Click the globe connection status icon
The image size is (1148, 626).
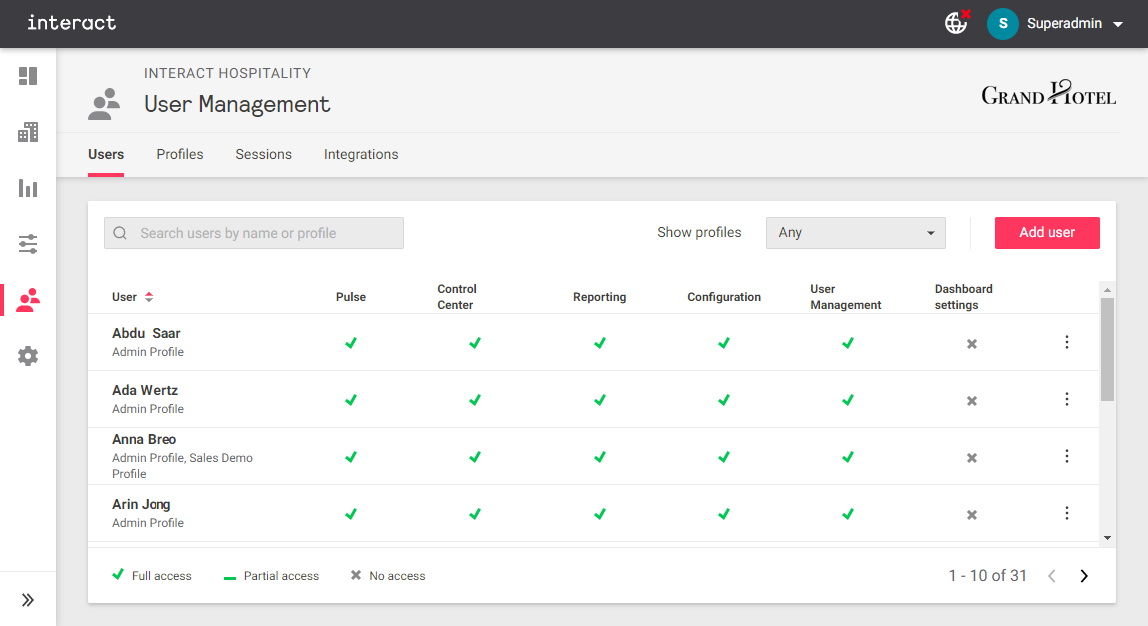pyautogui.click(x=957, y=22)
